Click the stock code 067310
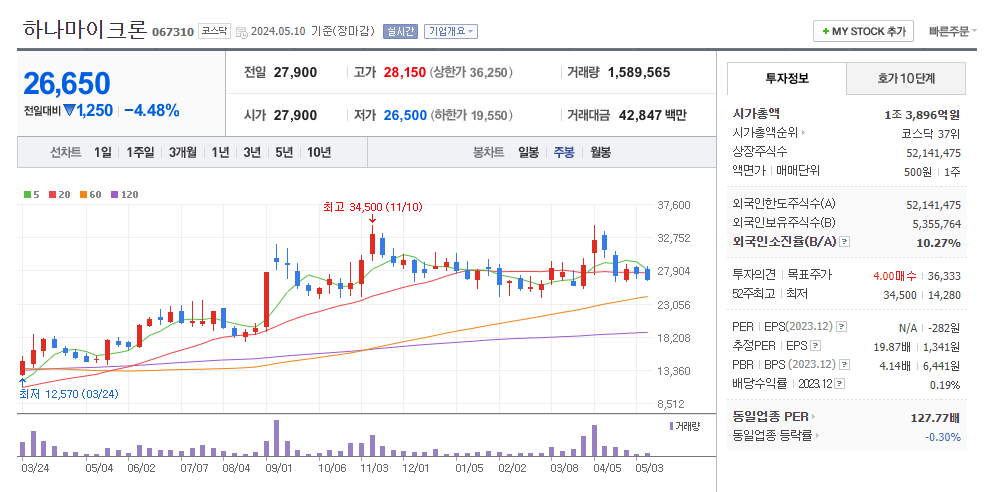This screenshot has height=492, width=988. pos(173,32)
